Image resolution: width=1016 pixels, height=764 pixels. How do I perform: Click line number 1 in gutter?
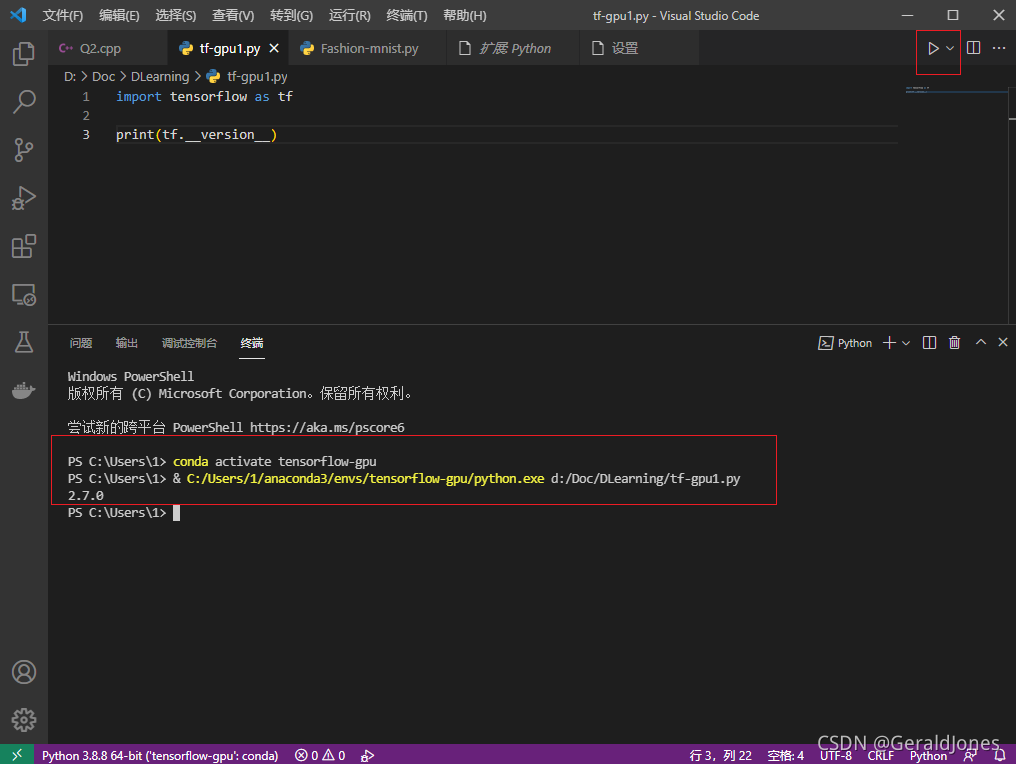coord(86,97)
